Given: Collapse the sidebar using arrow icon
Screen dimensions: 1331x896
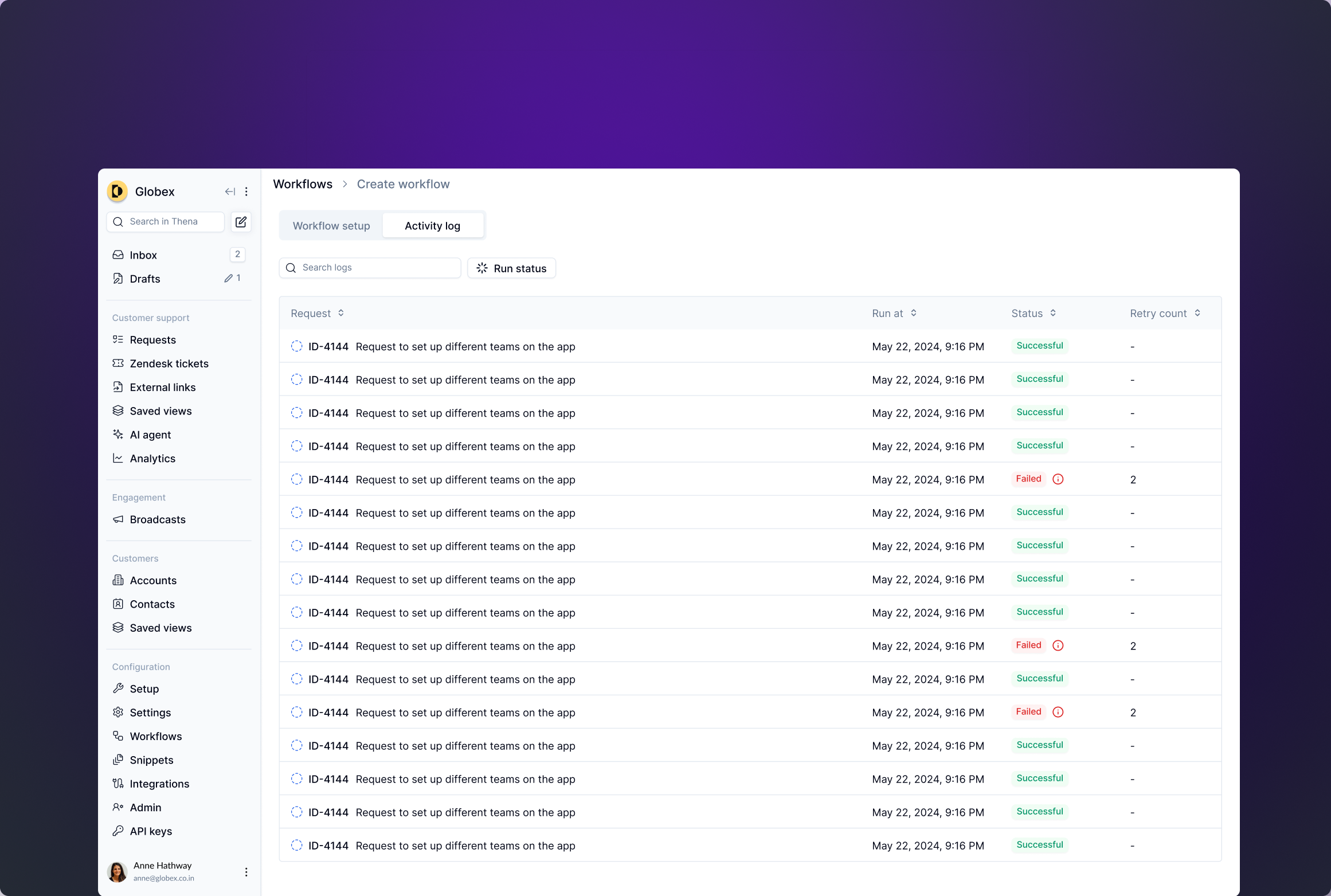Looking at the screenshot, I should (x=230, y=191).
